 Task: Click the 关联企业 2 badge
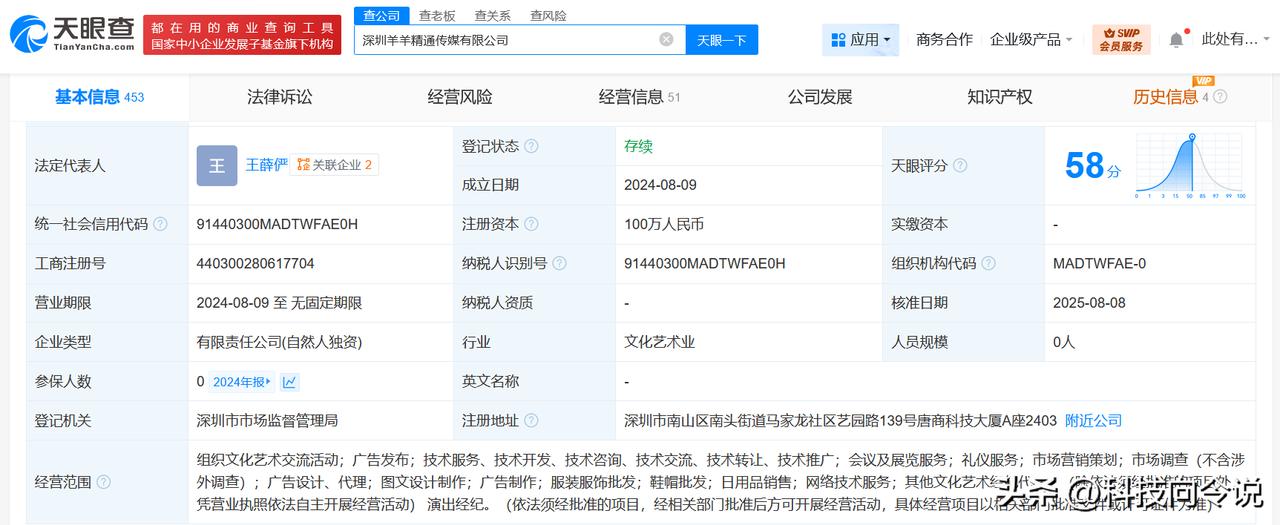[335, 165]
